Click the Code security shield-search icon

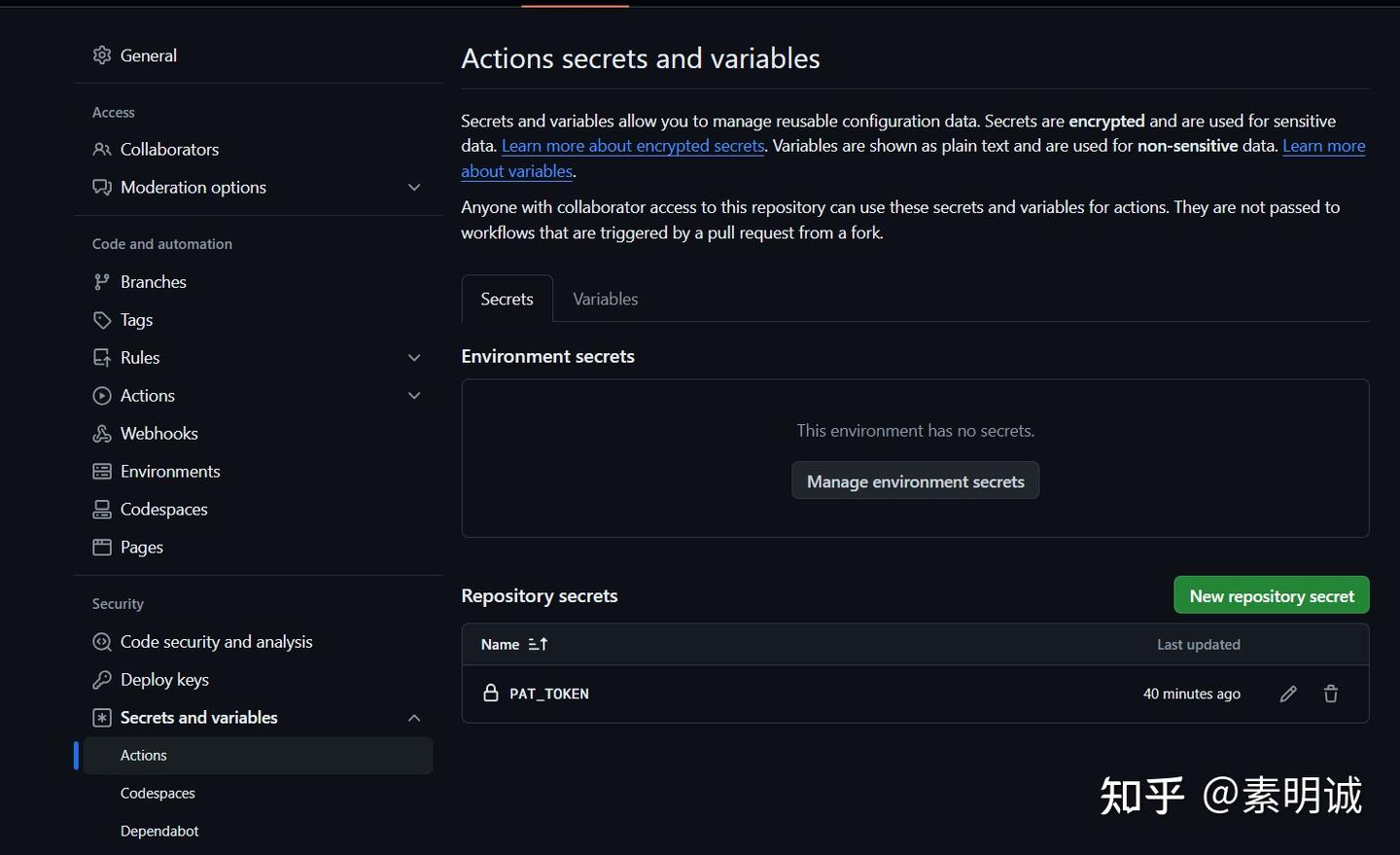coord(102,642)
